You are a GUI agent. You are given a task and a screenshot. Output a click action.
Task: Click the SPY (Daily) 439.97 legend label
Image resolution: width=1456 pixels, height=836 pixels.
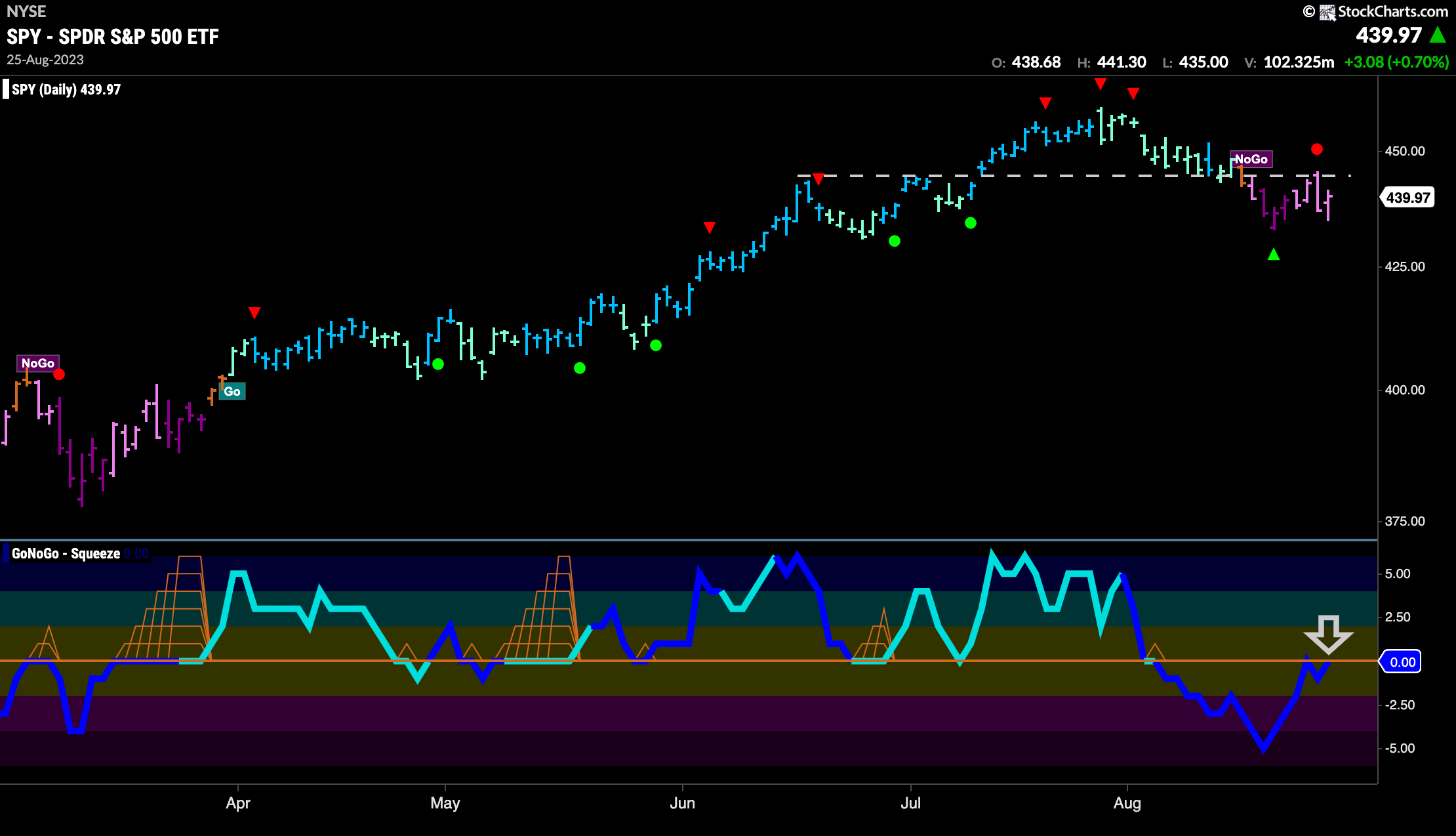[66, 89]
